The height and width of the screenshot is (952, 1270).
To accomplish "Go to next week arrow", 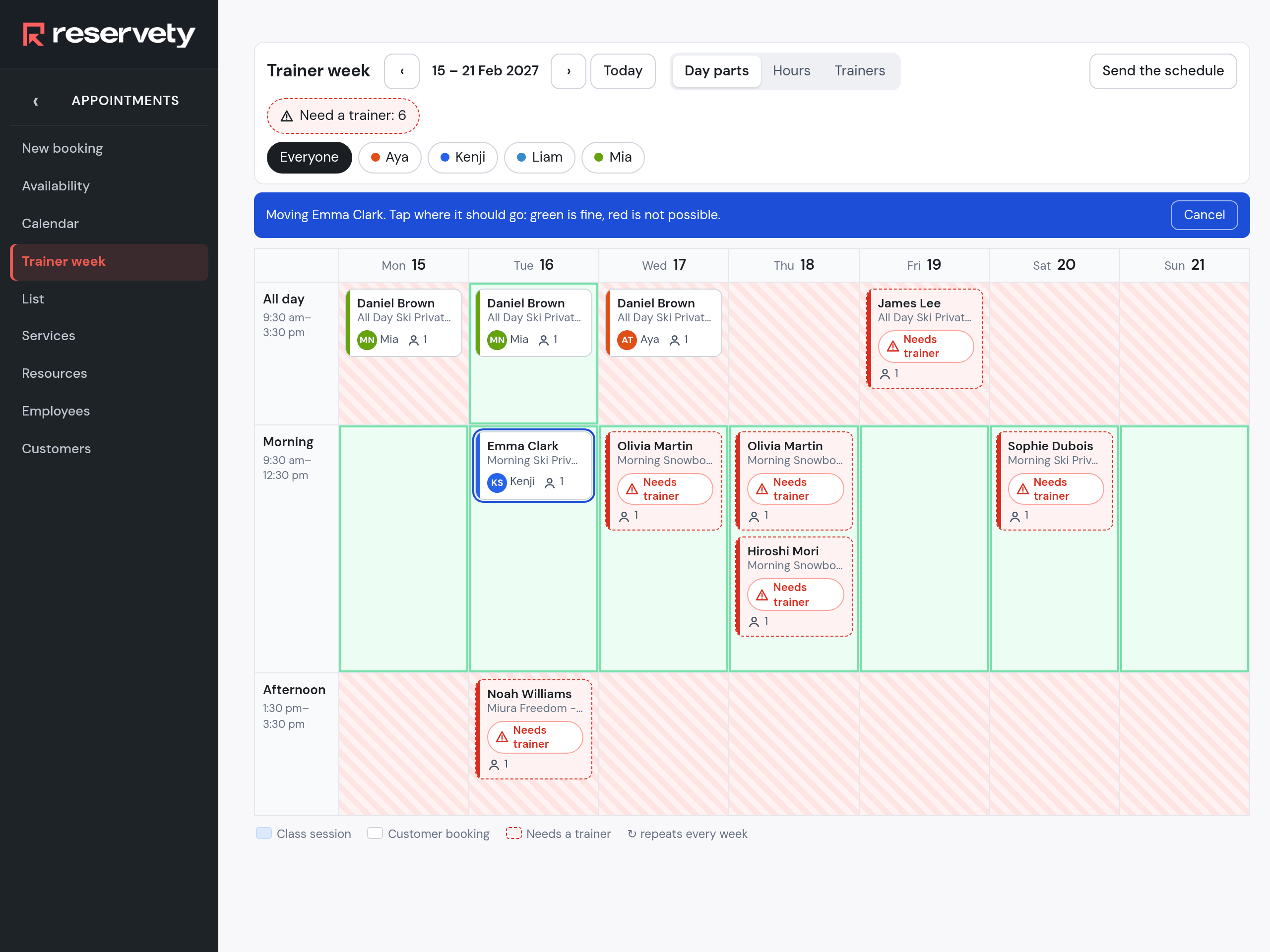I will 569,71.
